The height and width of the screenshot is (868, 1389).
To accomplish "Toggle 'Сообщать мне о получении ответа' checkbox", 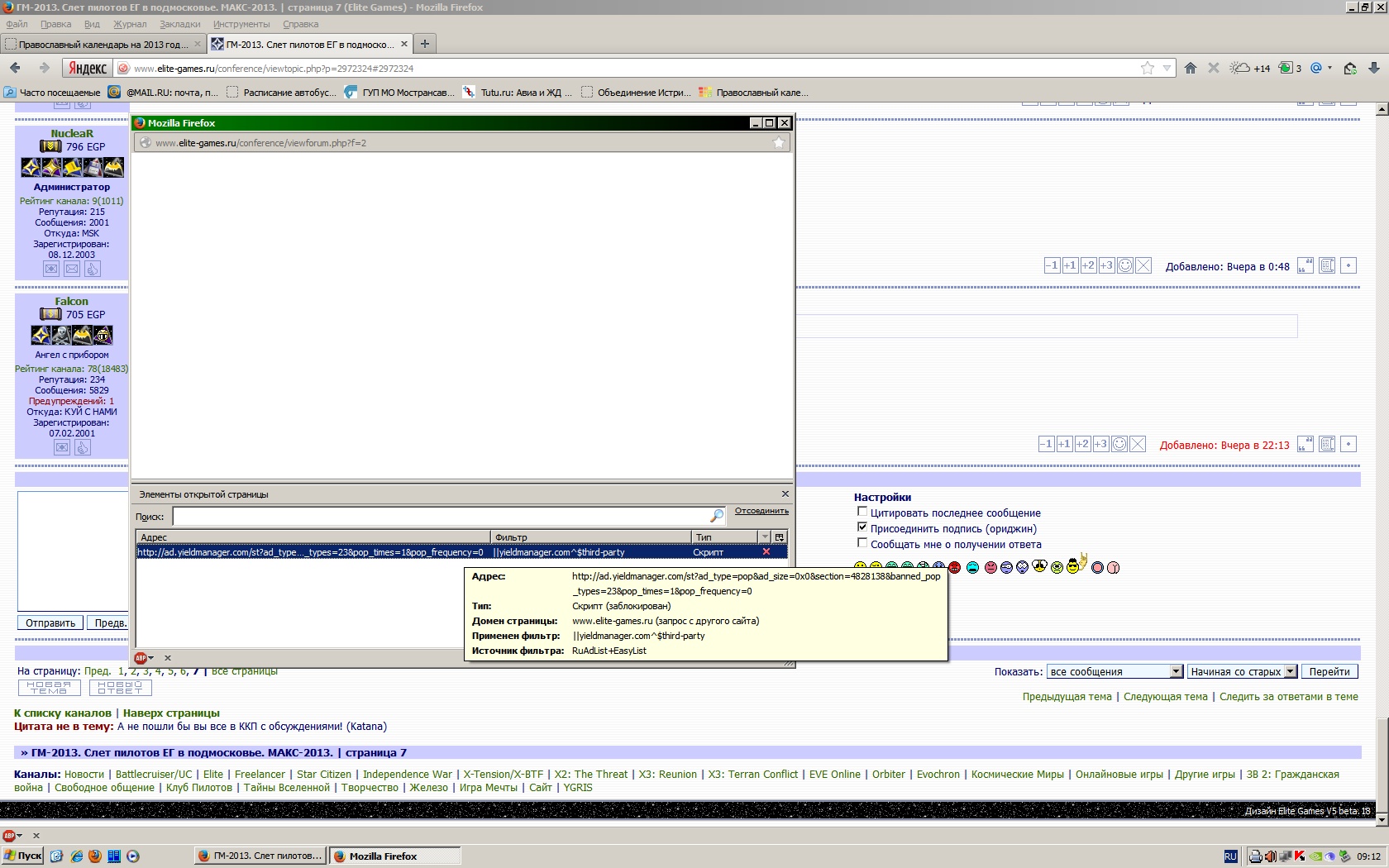I will [862, 543].
